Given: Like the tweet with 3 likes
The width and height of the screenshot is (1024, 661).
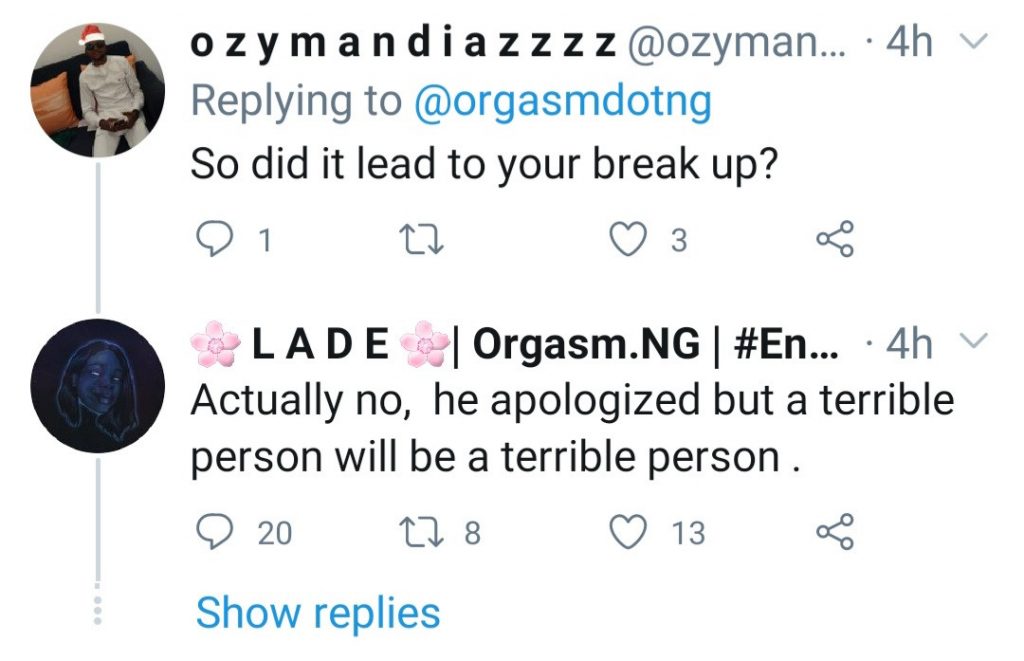Looking at the screenshot, I should point(628,240).
